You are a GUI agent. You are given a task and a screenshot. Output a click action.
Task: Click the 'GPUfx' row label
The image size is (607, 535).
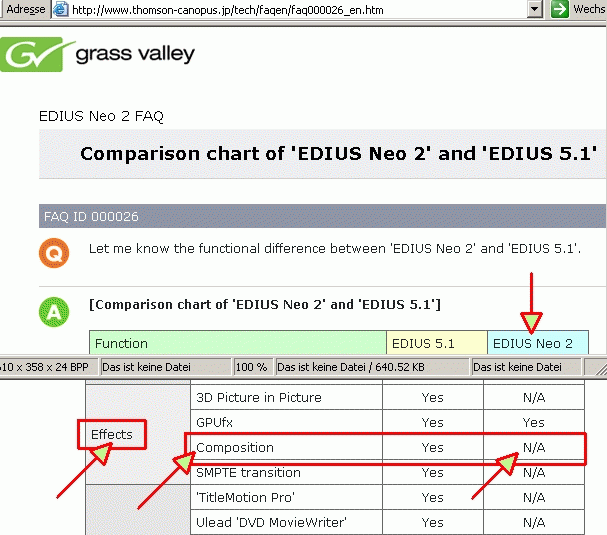point(214,422)
